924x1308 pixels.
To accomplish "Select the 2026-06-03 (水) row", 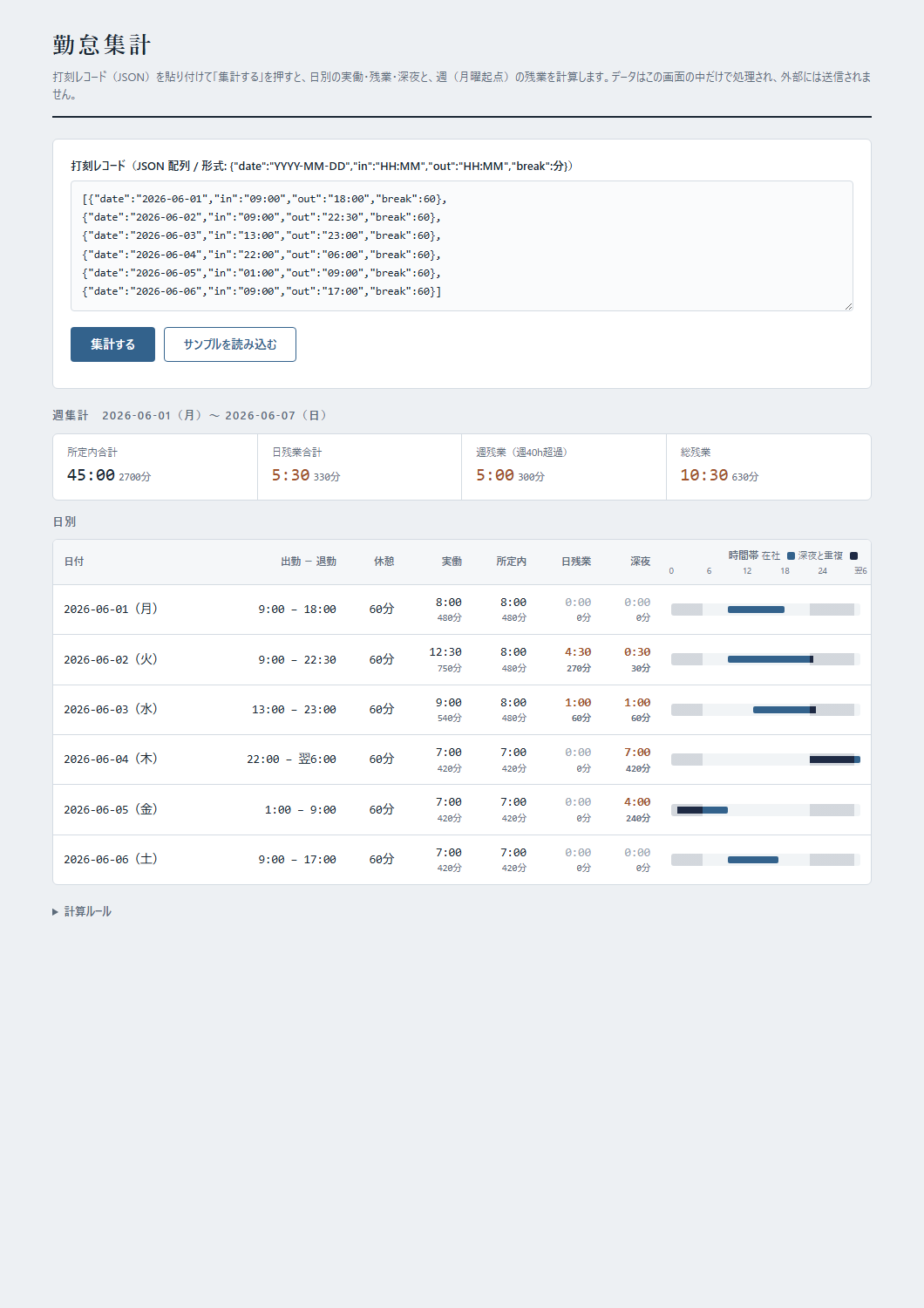I will pos(462,710).
